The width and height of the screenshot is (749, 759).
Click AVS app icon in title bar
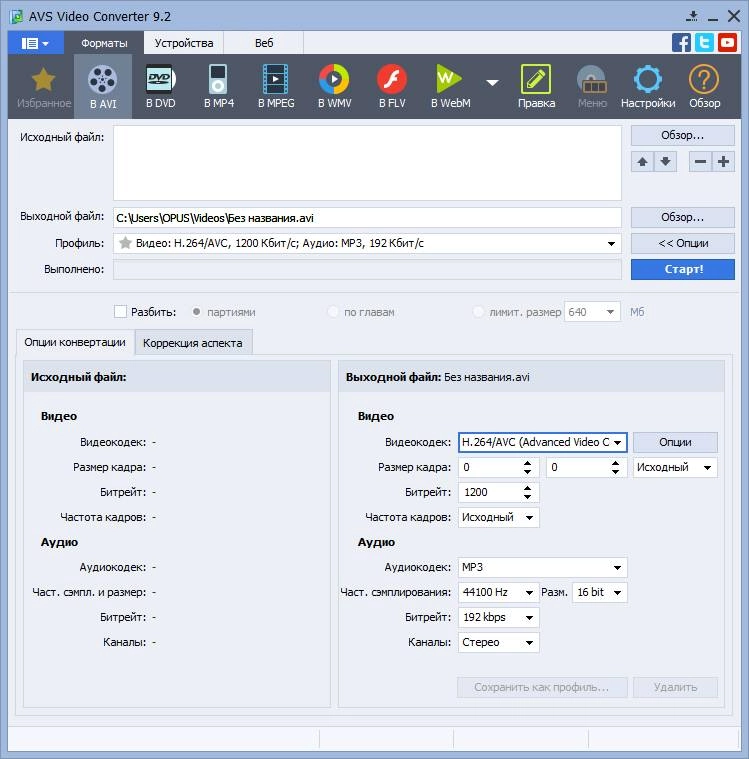point(17,16)
